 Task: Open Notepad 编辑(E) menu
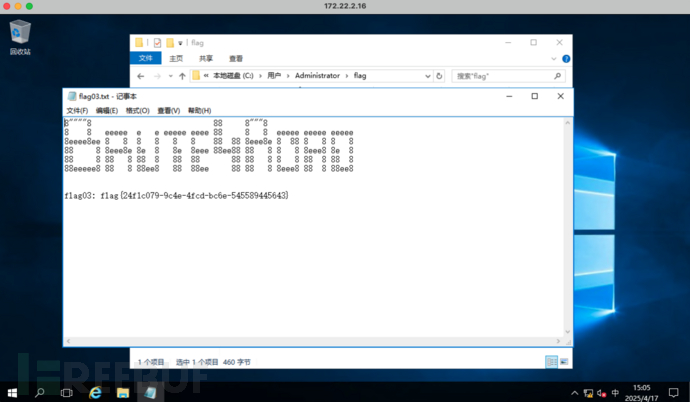pyautogui.click(x=106, y=110)
